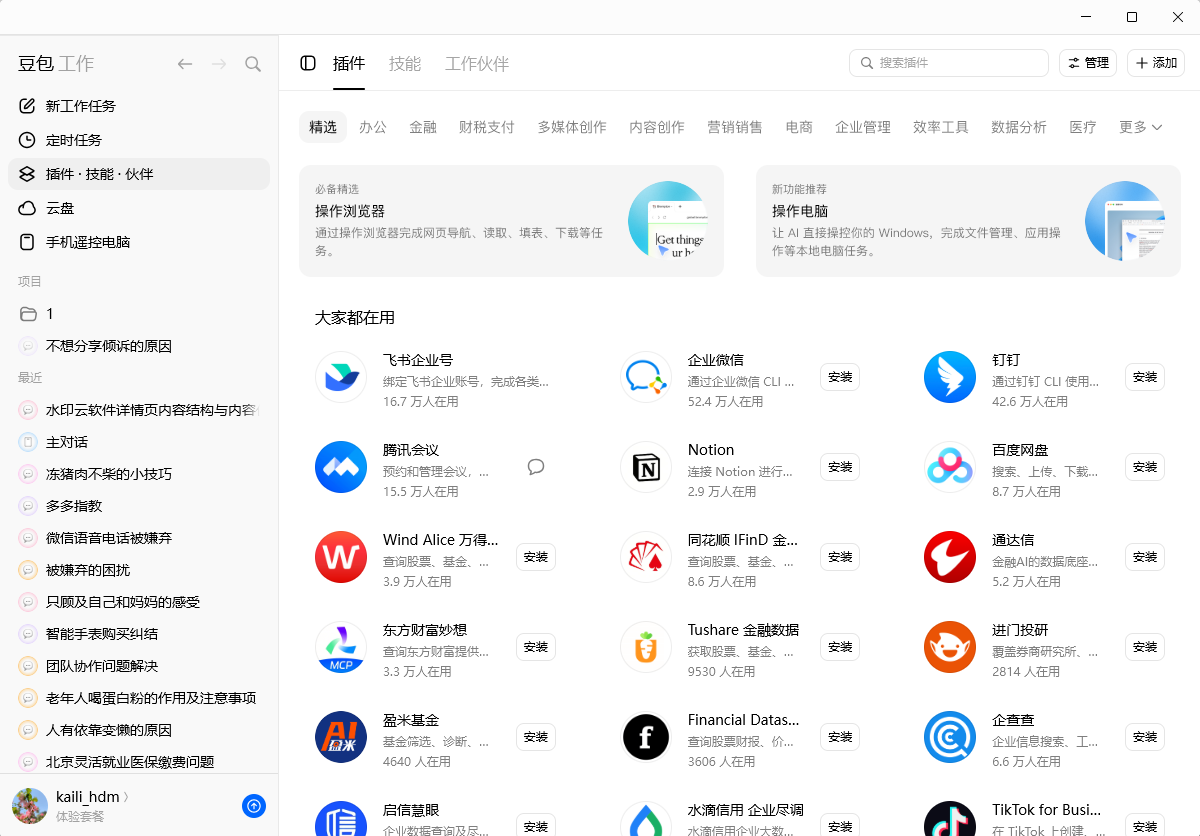Expand the 更多 category dropdown

click(x=1141, y=127)
